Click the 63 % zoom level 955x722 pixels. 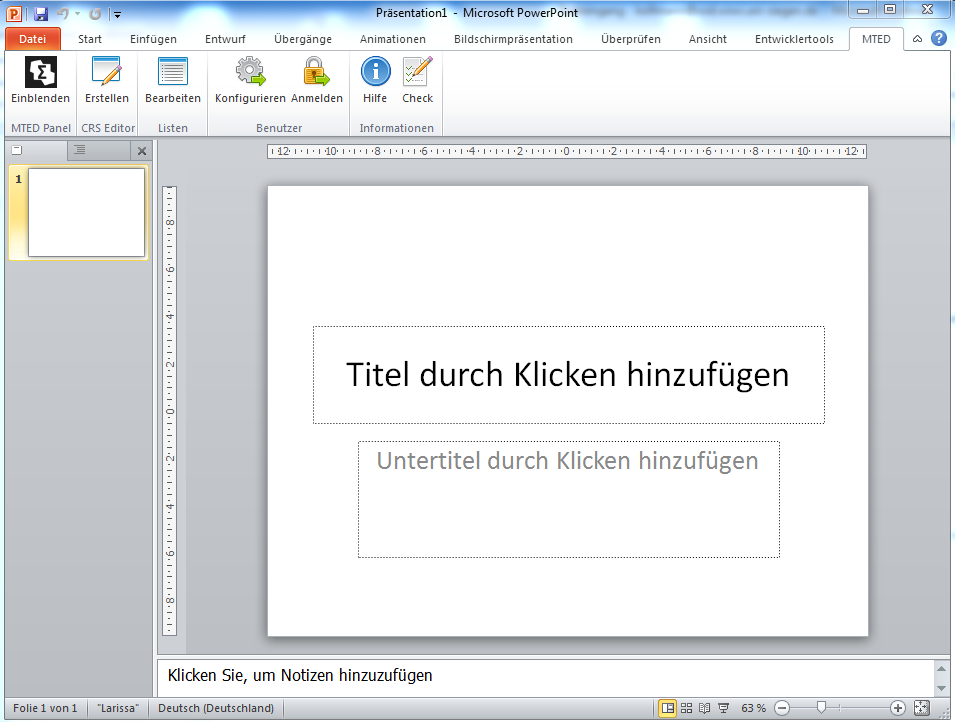753,708
